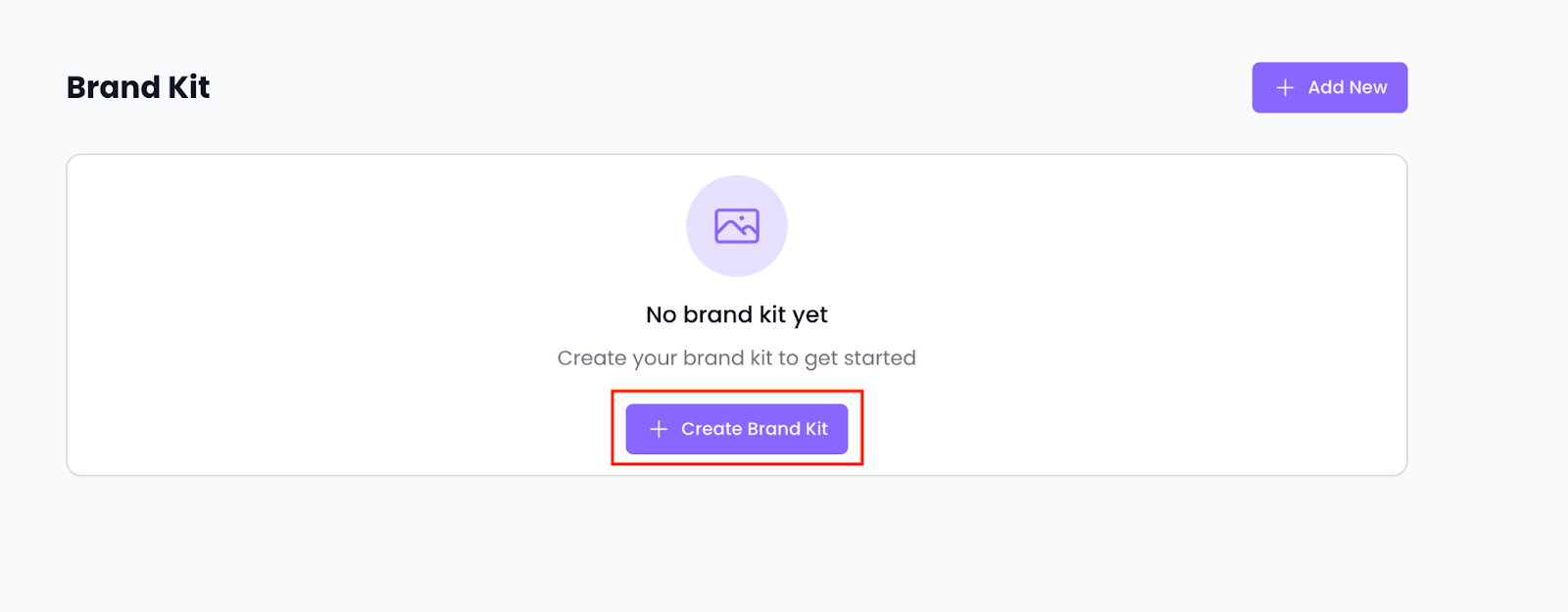Tap the mountain picture glyph in the empty state
The width and height of the screenshot is (1568, 612).
pos(737,226)
